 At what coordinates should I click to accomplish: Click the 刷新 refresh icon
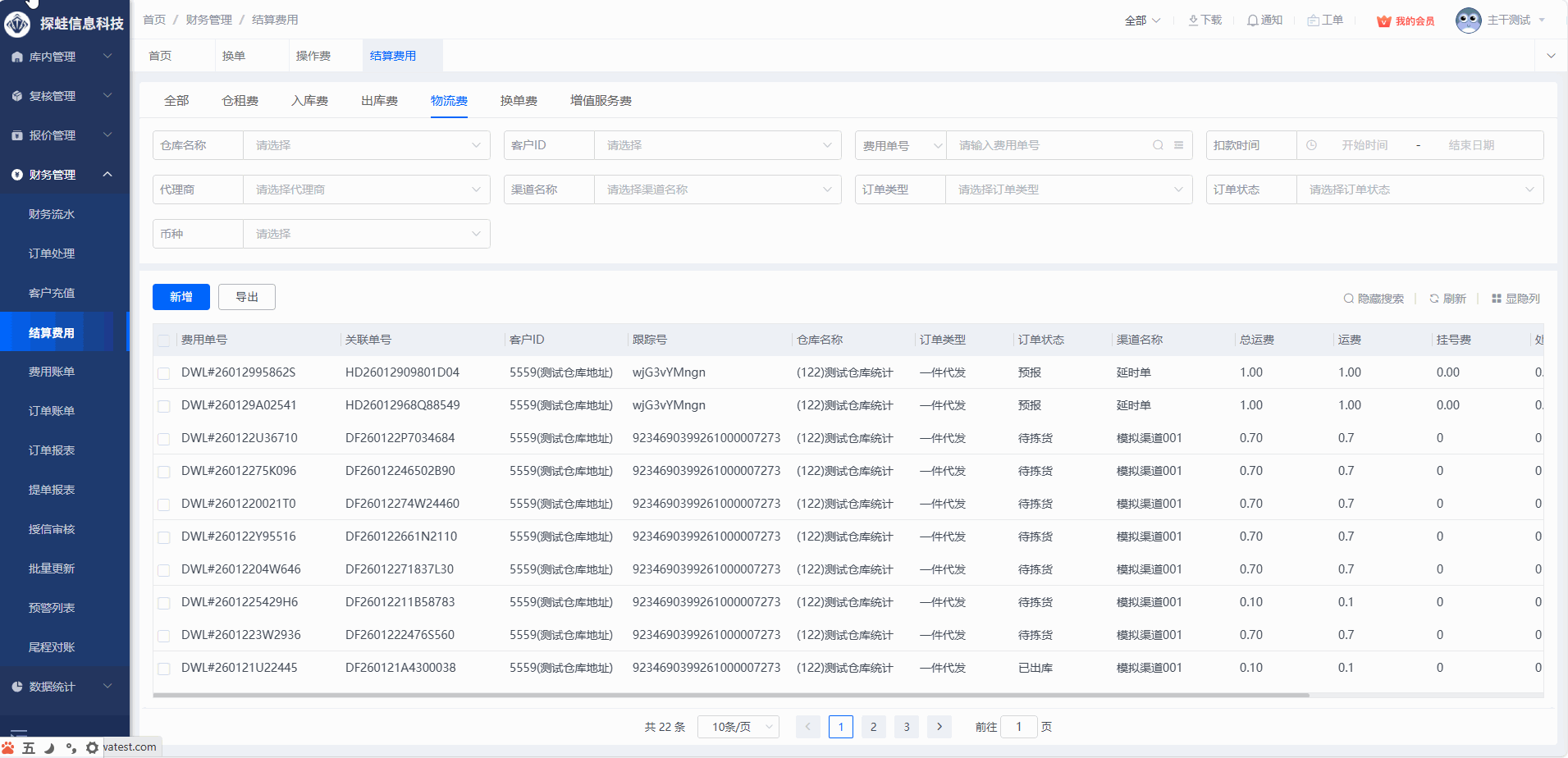(x=1434, y=299)
